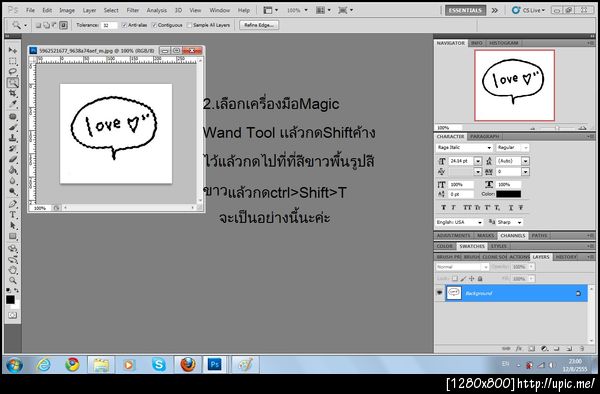The image size is (600, 394).
Task: Click the Background layer thumbnail
Action: [x=454, y=293]
